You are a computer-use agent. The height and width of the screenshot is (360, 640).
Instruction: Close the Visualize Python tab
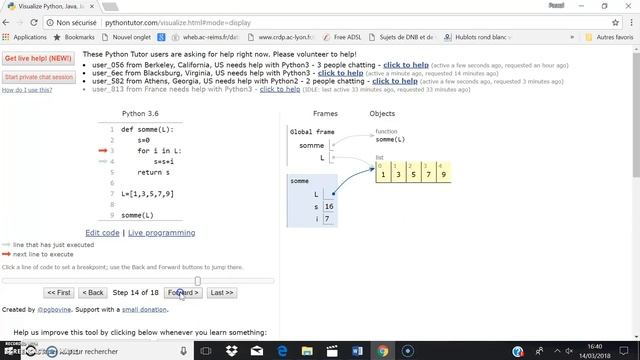click(92, 7)
